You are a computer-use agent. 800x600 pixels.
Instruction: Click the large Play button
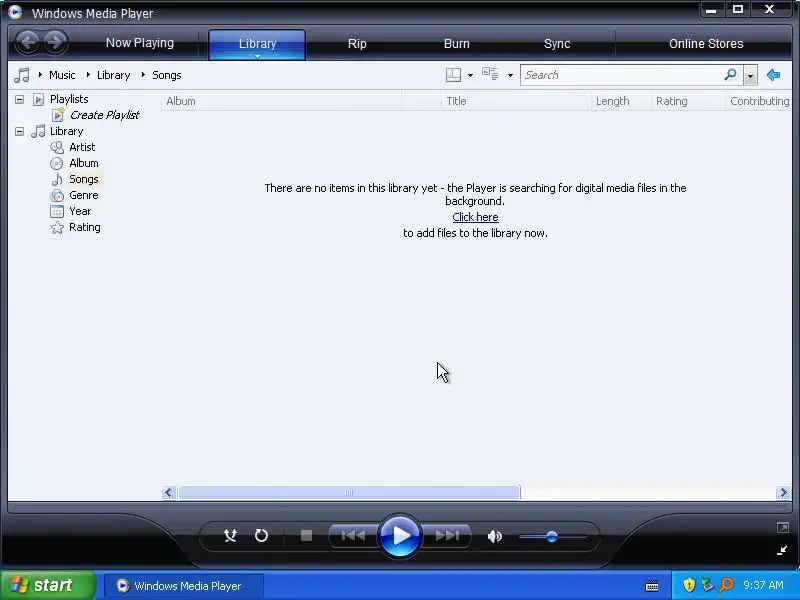click(x=399, y=536)
